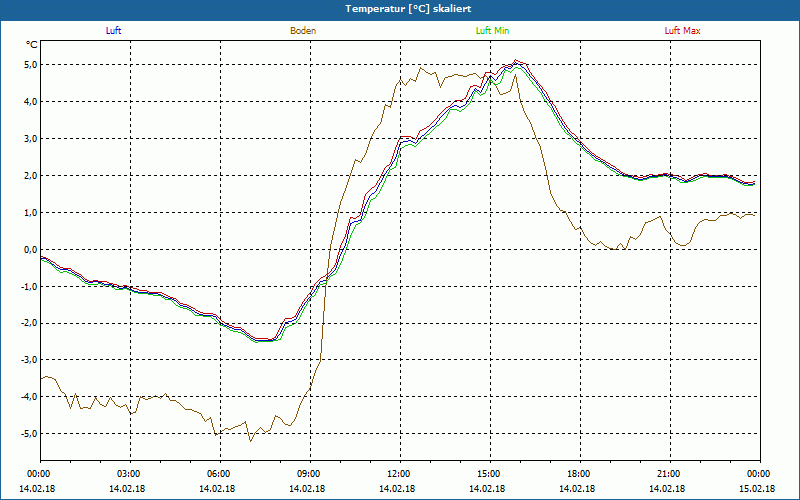Viewport: 800px width, 500px height.
Task: Select the red Luft Max legend label
Action: point(682,31)
